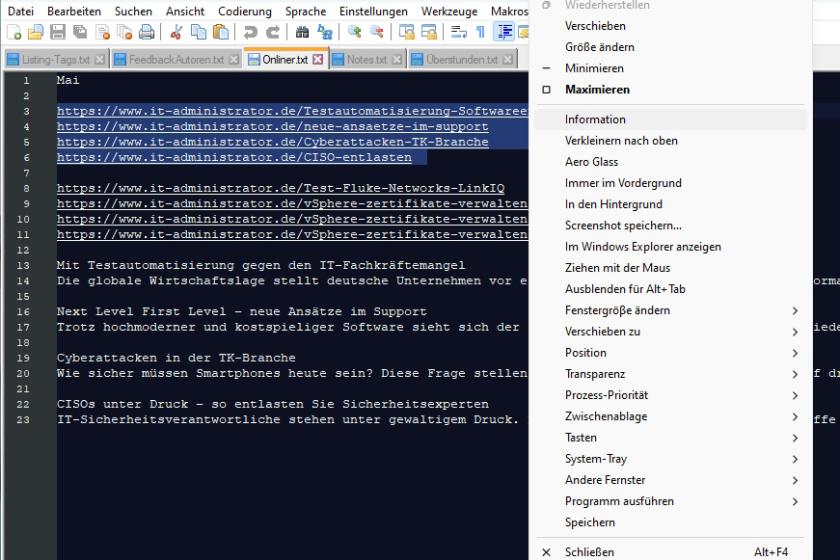Click the Redo arrow icon
The width and height of the screenshot is (840, 560).
coord(273,32)
